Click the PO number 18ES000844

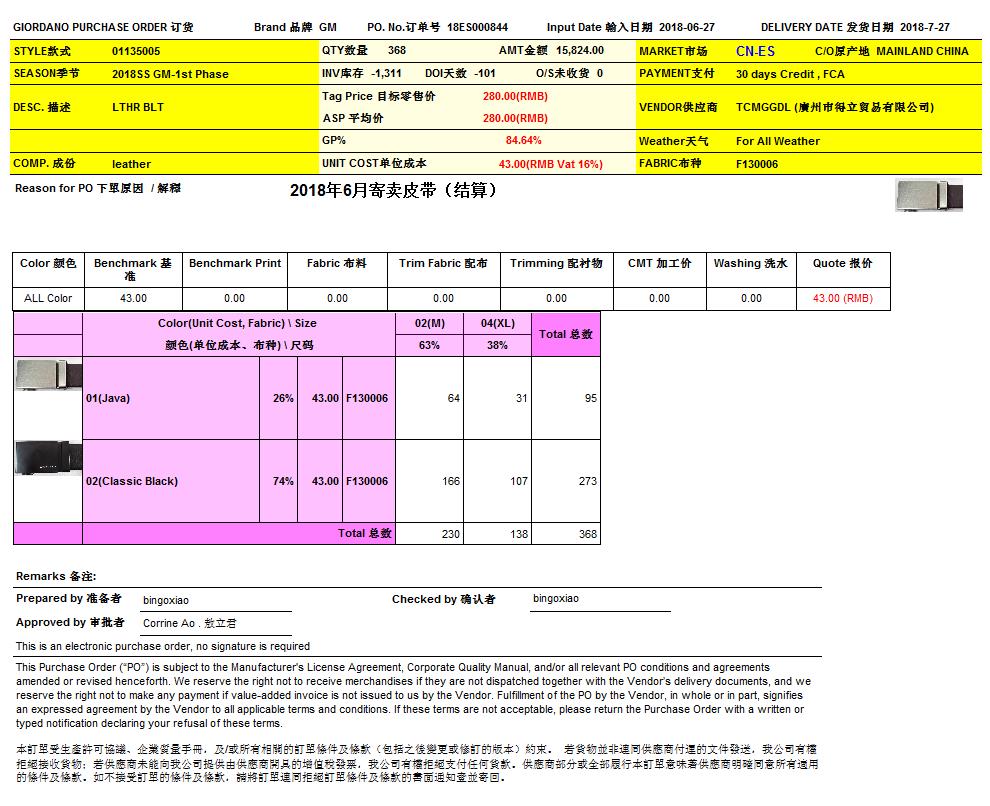477,27
